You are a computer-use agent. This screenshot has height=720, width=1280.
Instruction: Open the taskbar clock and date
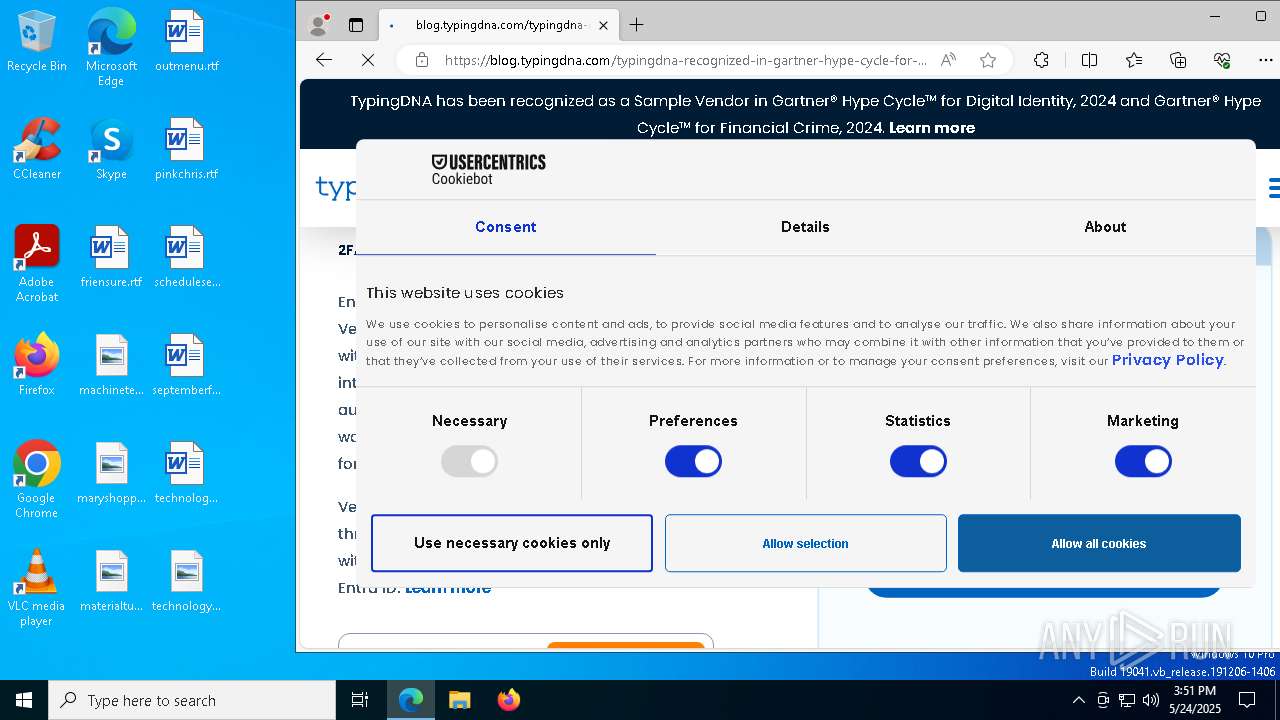1194,700
